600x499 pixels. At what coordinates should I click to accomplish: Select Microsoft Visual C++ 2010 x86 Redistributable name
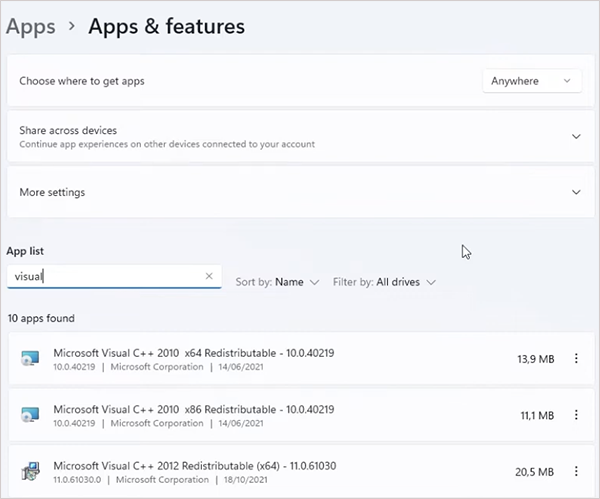coord(194,409)
